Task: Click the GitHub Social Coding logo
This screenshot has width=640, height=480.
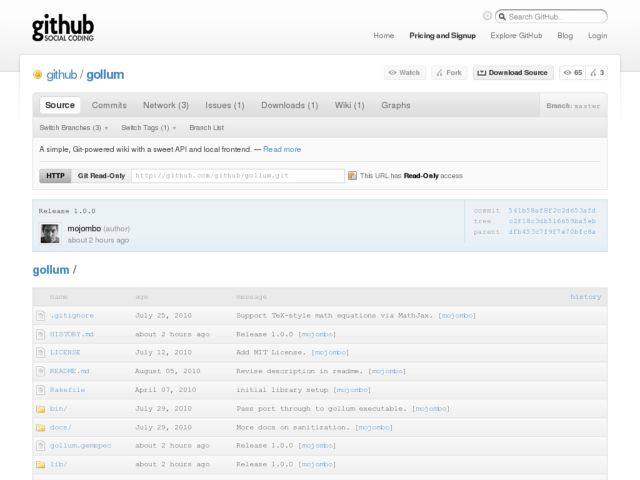Action: [x=65, y=27]
